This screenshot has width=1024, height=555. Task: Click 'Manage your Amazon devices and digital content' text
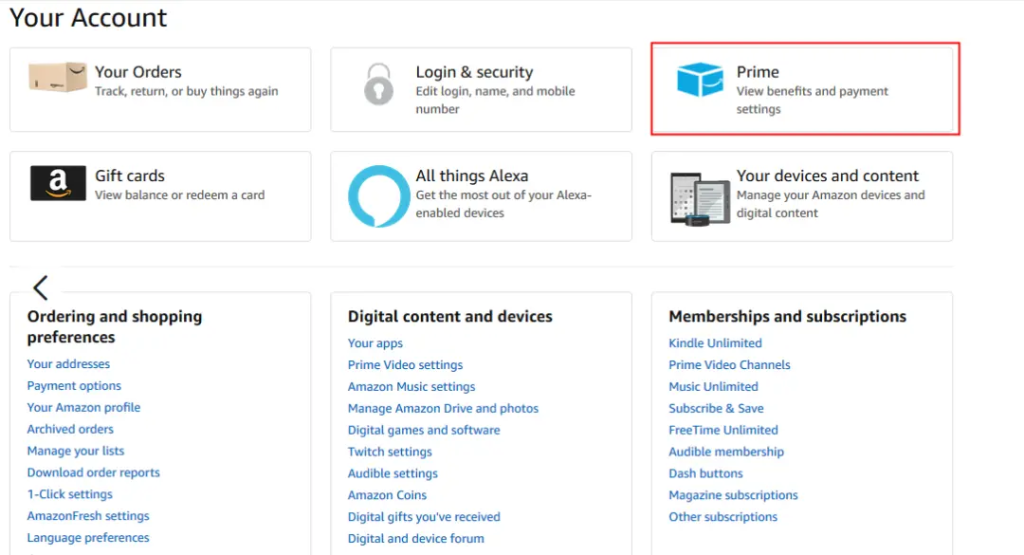tap(830, 204)
